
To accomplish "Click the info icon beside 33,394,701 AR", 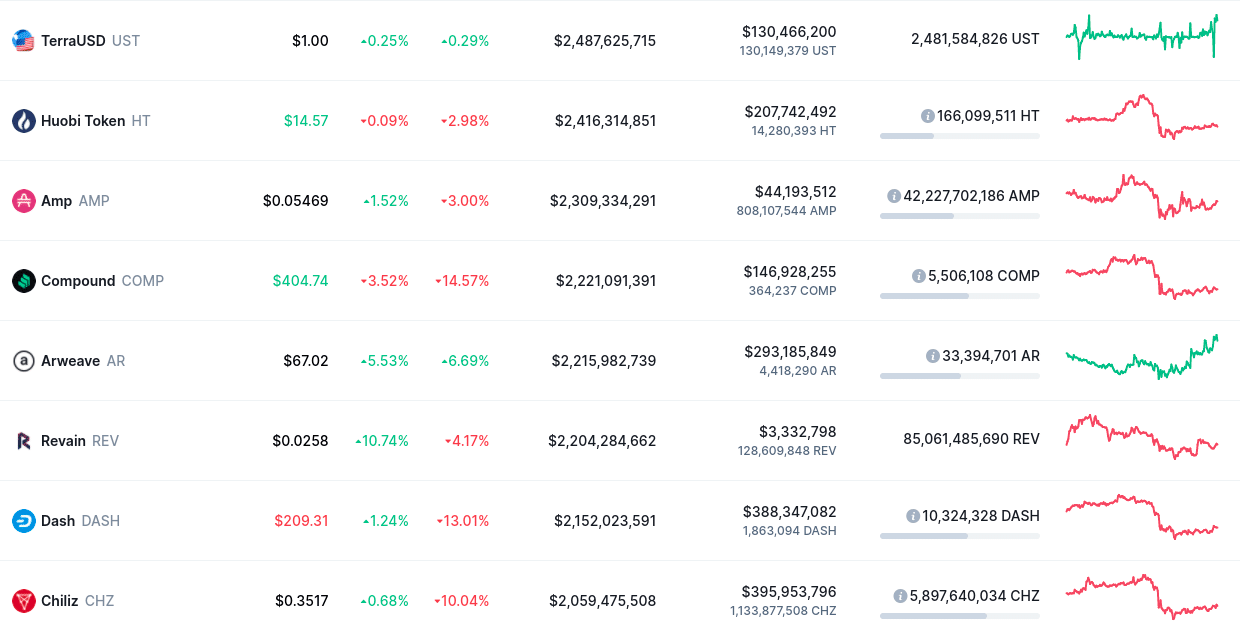I will click(933, 356).
